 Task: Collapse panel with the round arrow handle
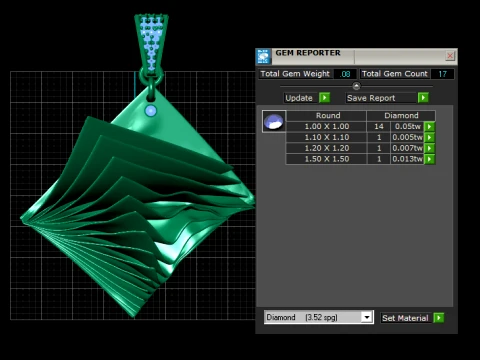pyautogui.click(x=356, y=86)
